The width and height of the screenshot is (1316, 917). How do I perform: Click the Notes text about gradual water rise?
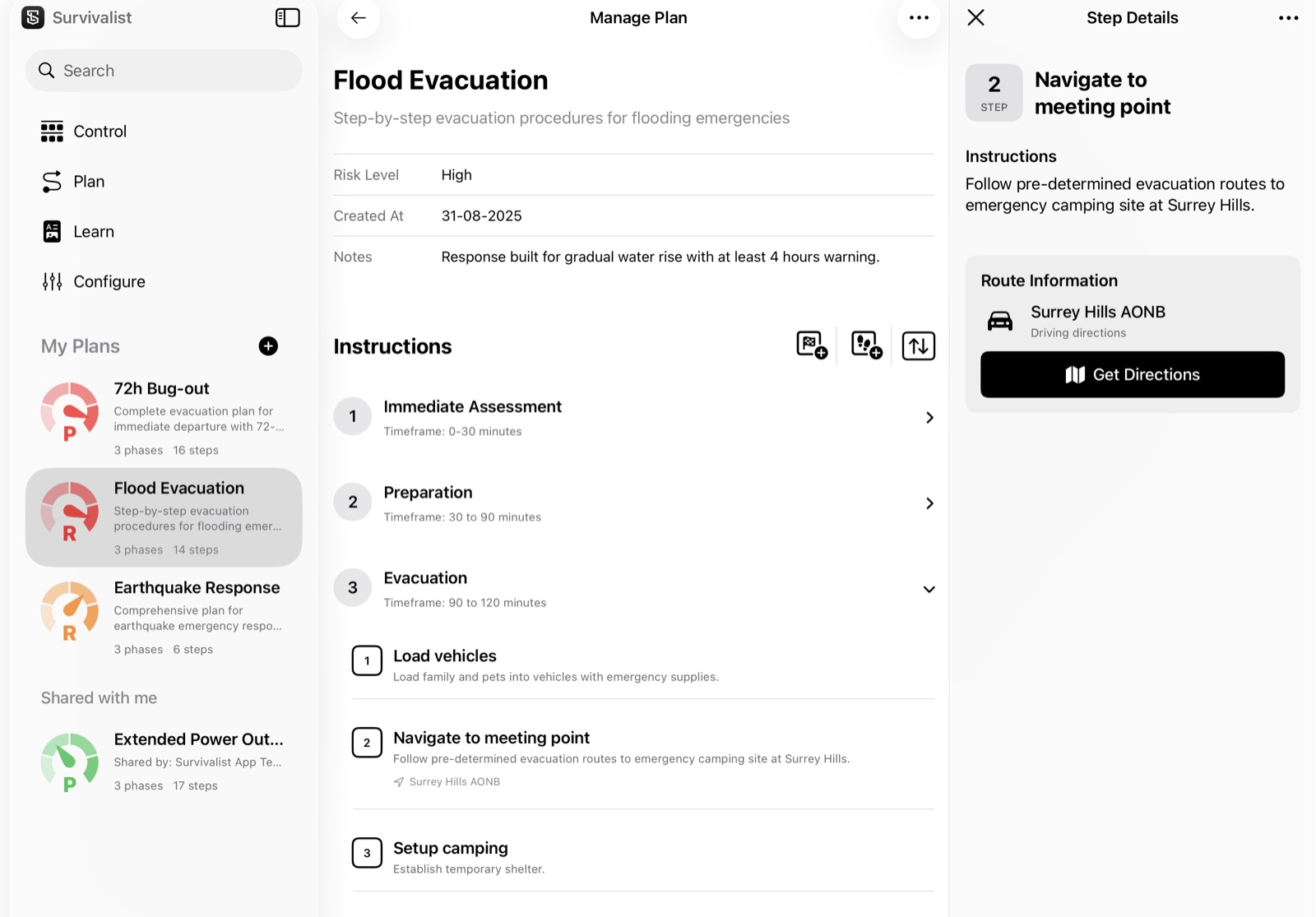(660, 257)
